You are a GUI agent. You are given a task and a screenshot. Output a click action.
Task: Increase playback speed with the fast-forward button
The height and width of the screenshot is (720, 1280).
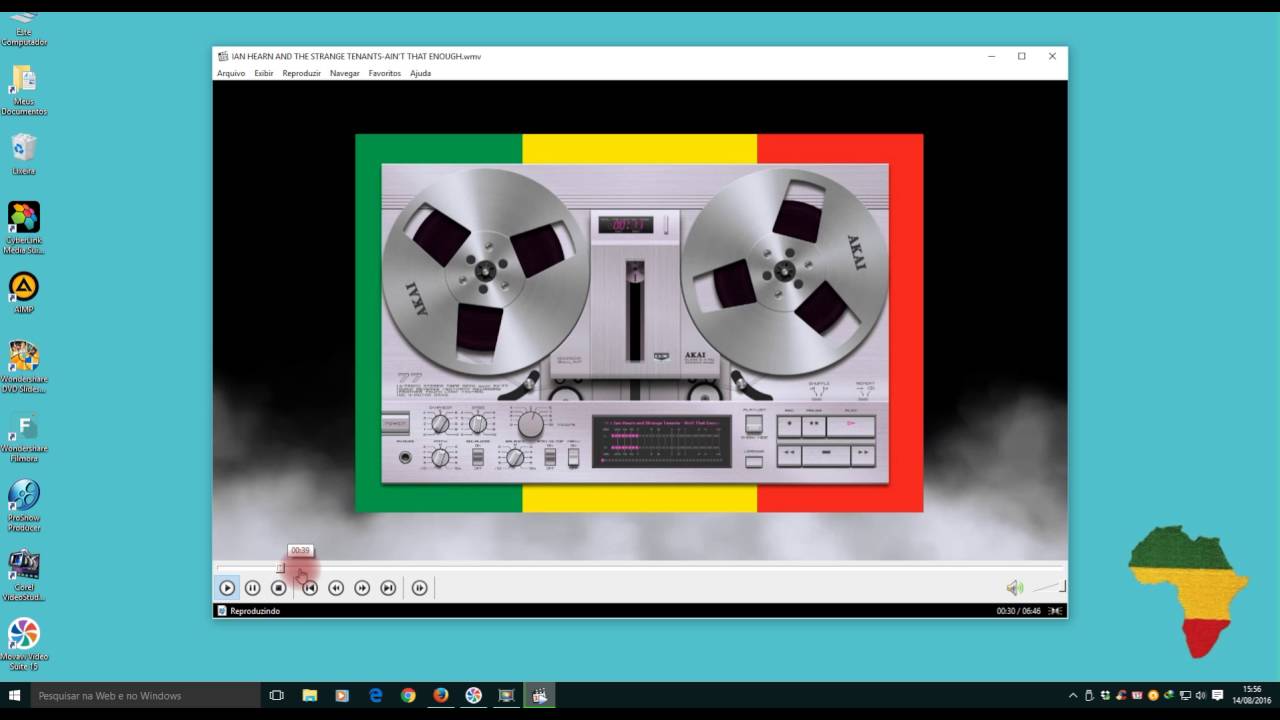362,588
